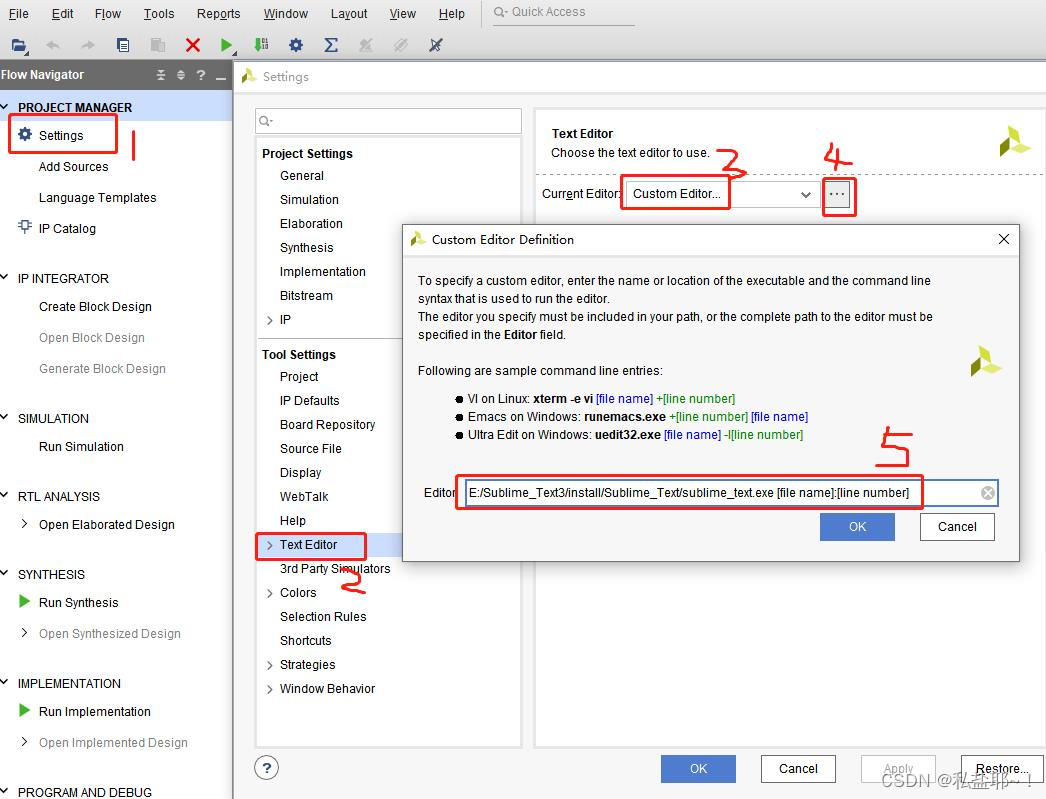The height and width of the screenshot is (799, 1046).
Task: Click the Redo arrow in toolbar
Action: (87, 45)
